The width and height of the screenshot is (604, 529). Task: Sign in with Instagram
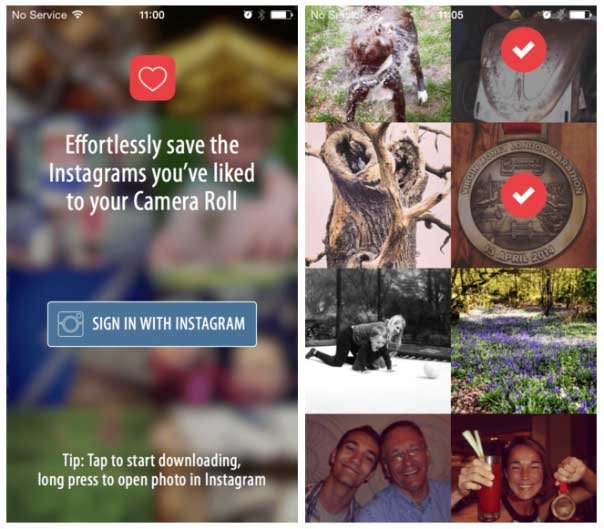coord(152,324)
